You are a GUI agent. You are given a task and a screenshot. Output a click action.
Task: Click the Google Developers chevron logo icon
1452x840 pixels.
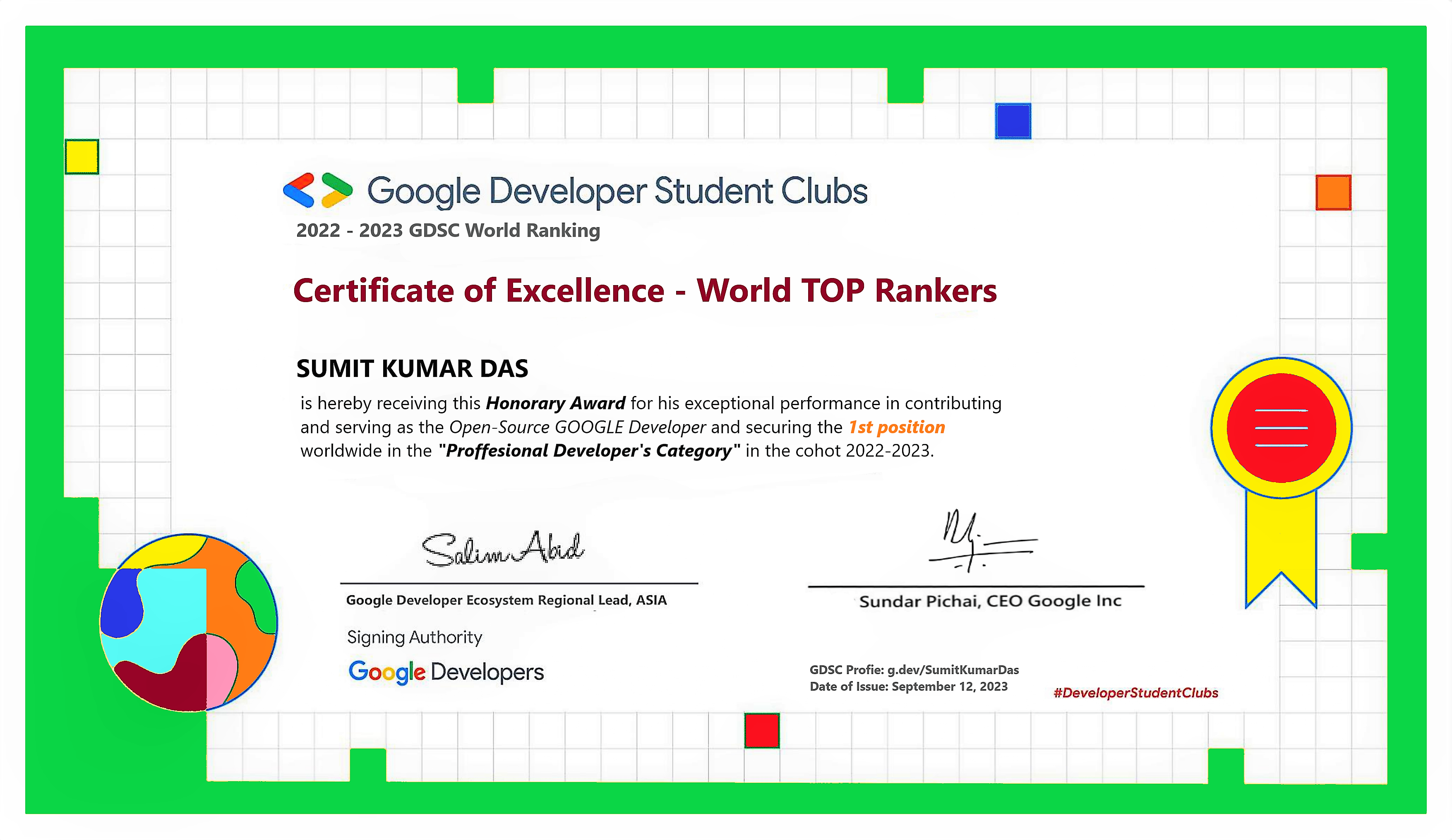click(317, 190)
